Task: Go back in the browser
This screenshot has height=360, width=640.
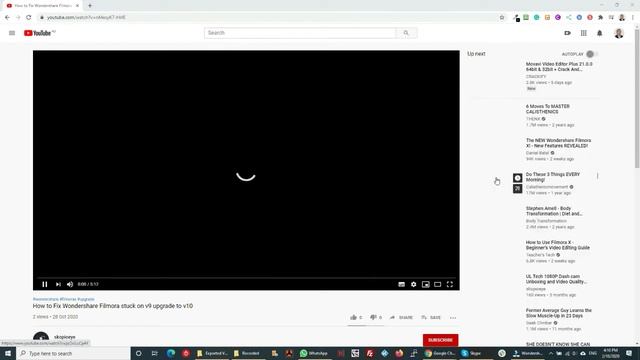Action: pos(7,18)
